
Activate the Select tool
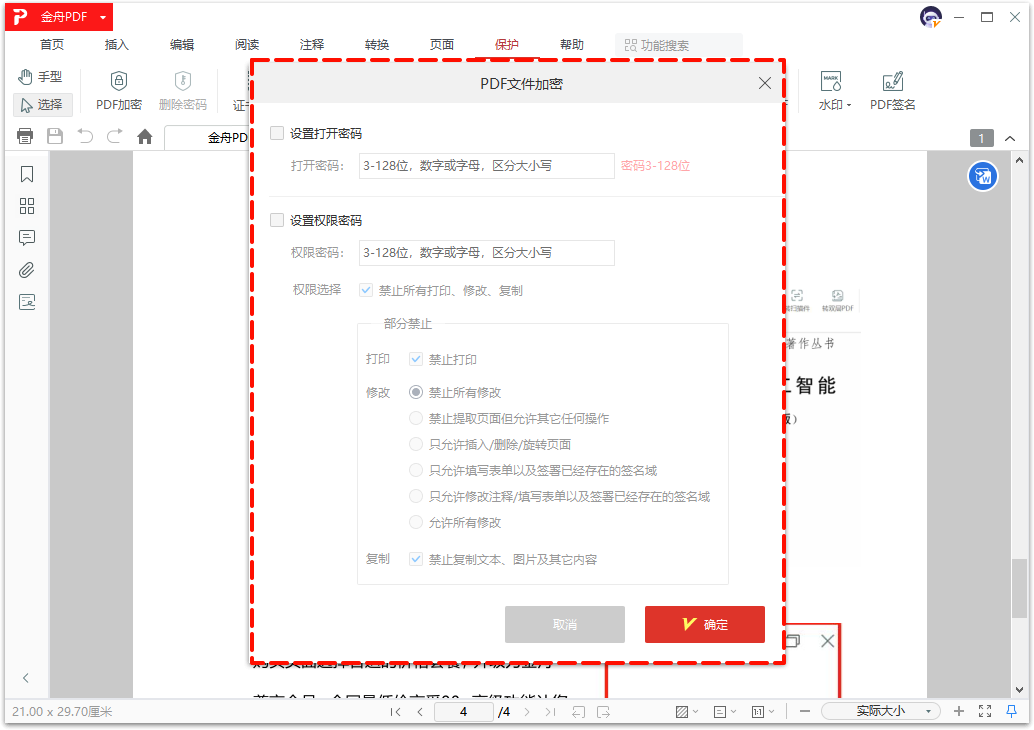42,104
